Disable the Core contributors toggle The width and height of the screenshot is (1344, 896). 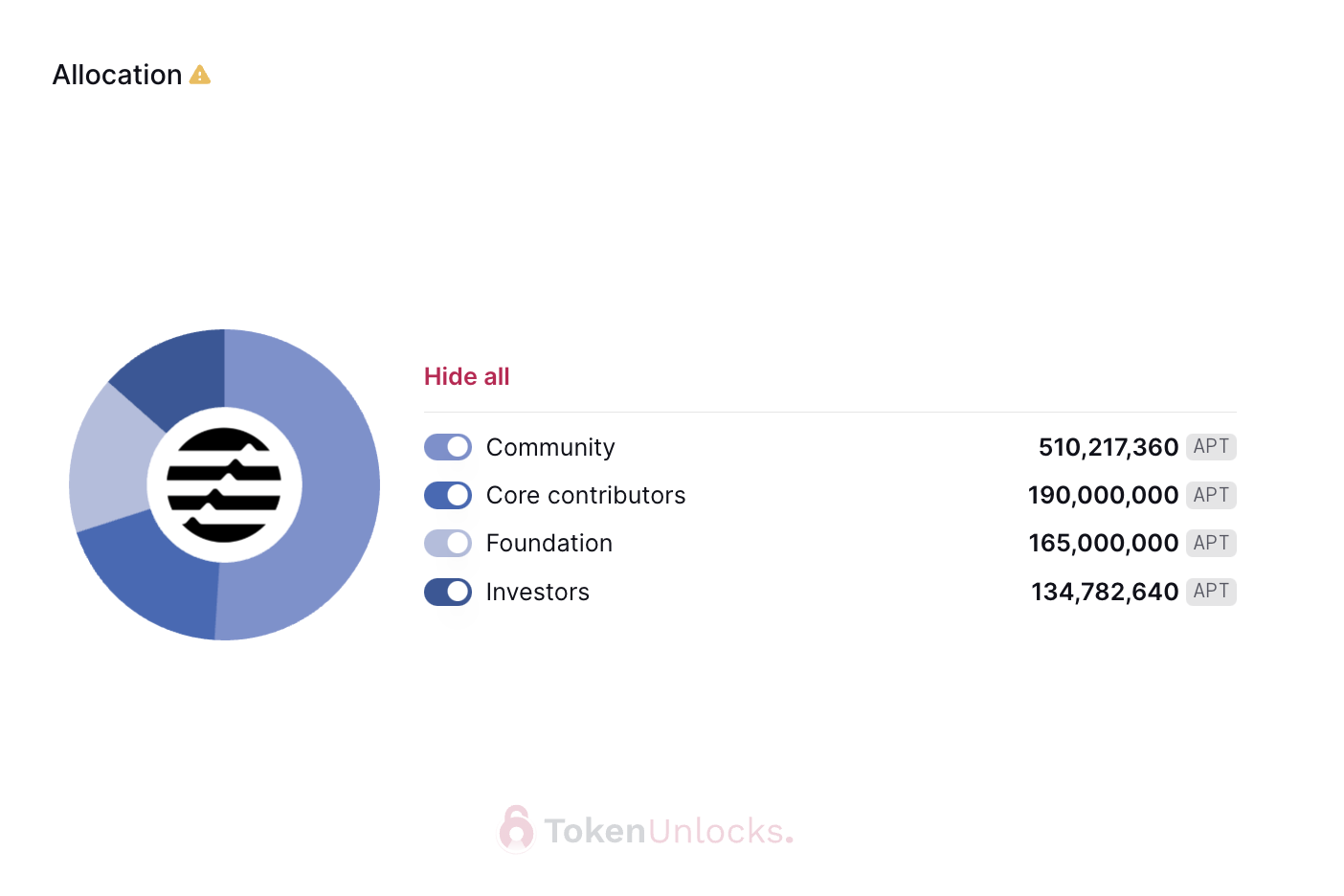[448, 495]
